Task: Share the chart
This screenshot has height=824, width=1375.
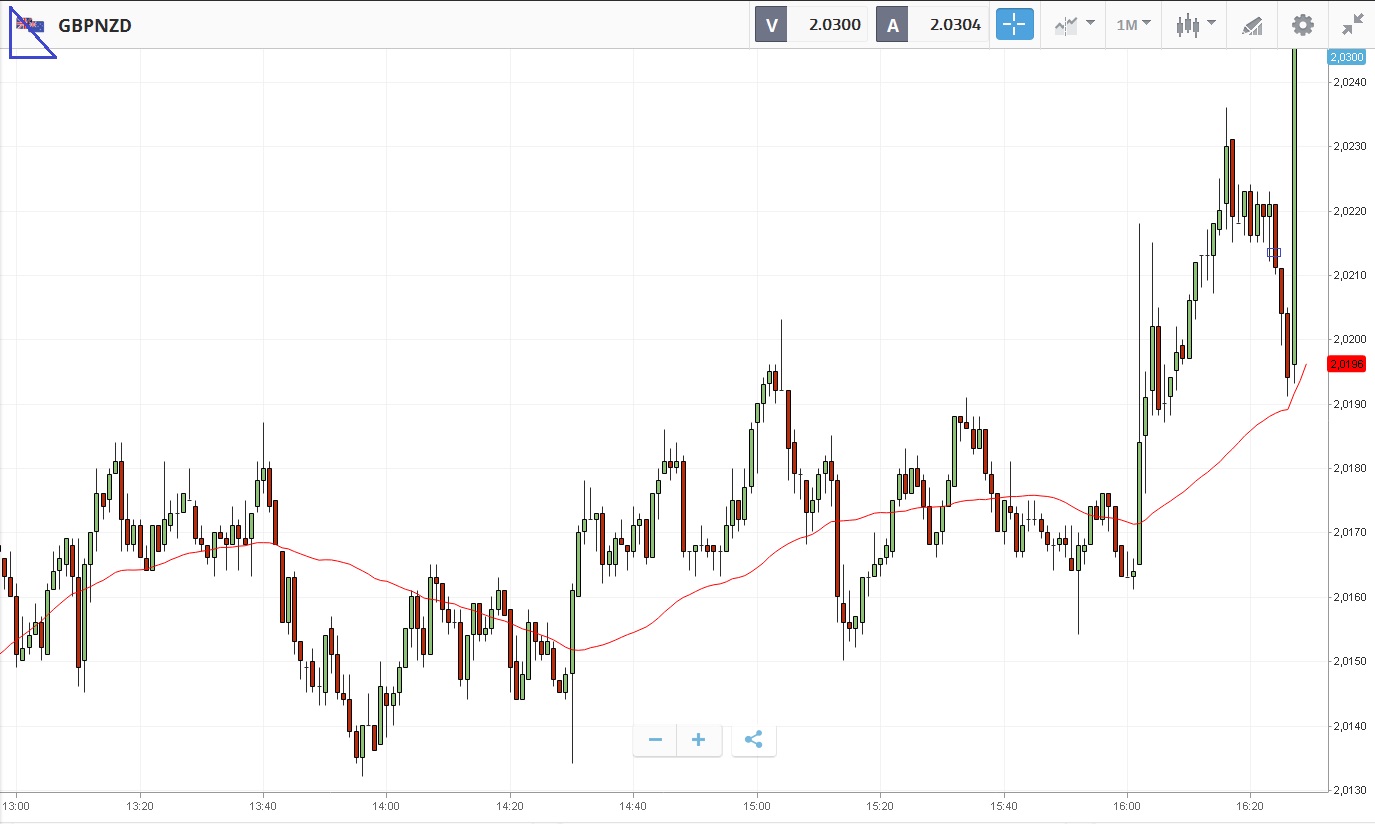Action: pos(754,740)
